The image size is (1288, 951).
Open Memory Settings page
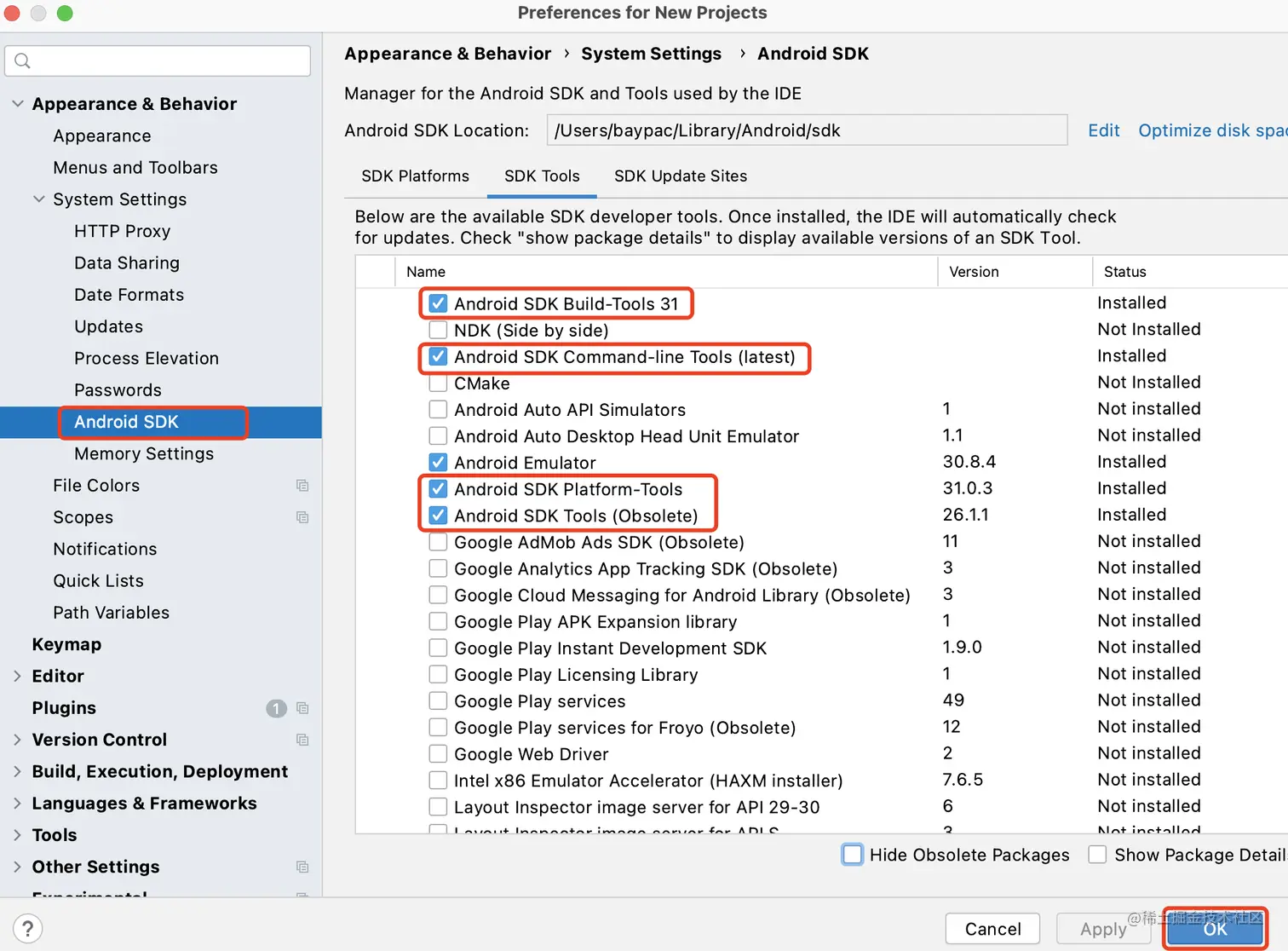coord(144,453)
